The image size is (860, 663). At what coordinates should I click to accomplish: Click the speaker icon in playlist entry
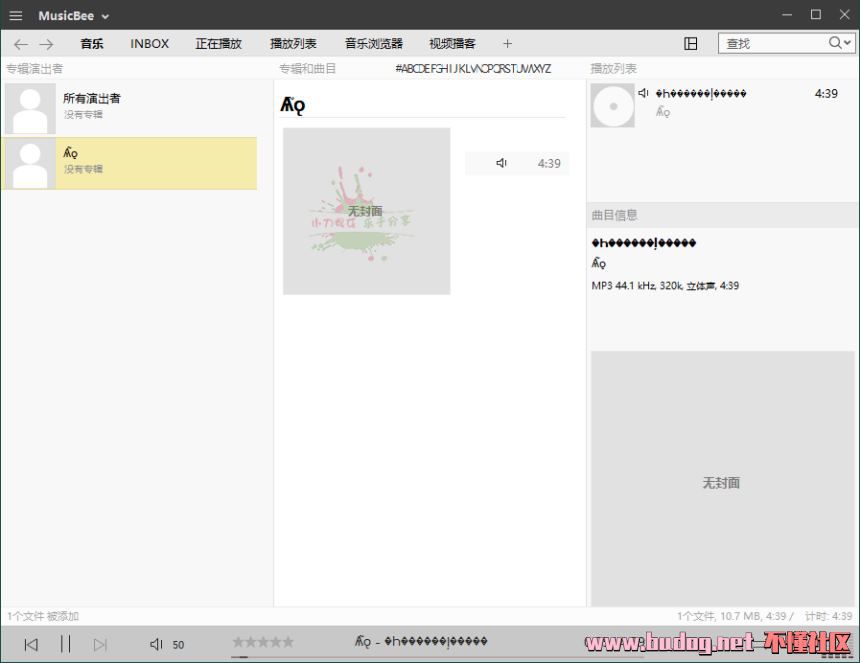click(643, 93)
